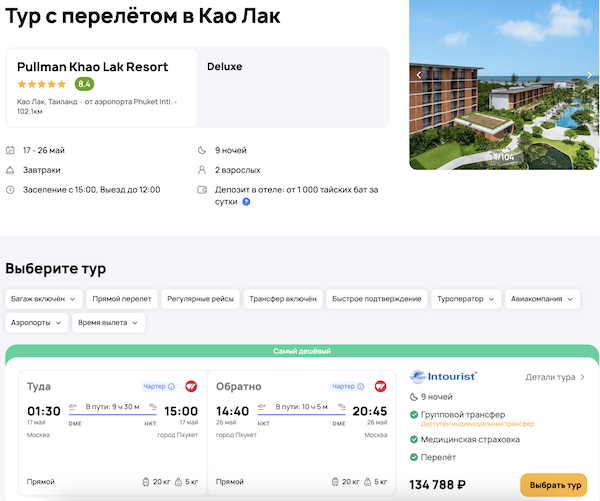Image resolution: width=600 pixels, height=501 pixels.
Task: Open the Аэропорты filter dropdown
Action: click(36, 322)
